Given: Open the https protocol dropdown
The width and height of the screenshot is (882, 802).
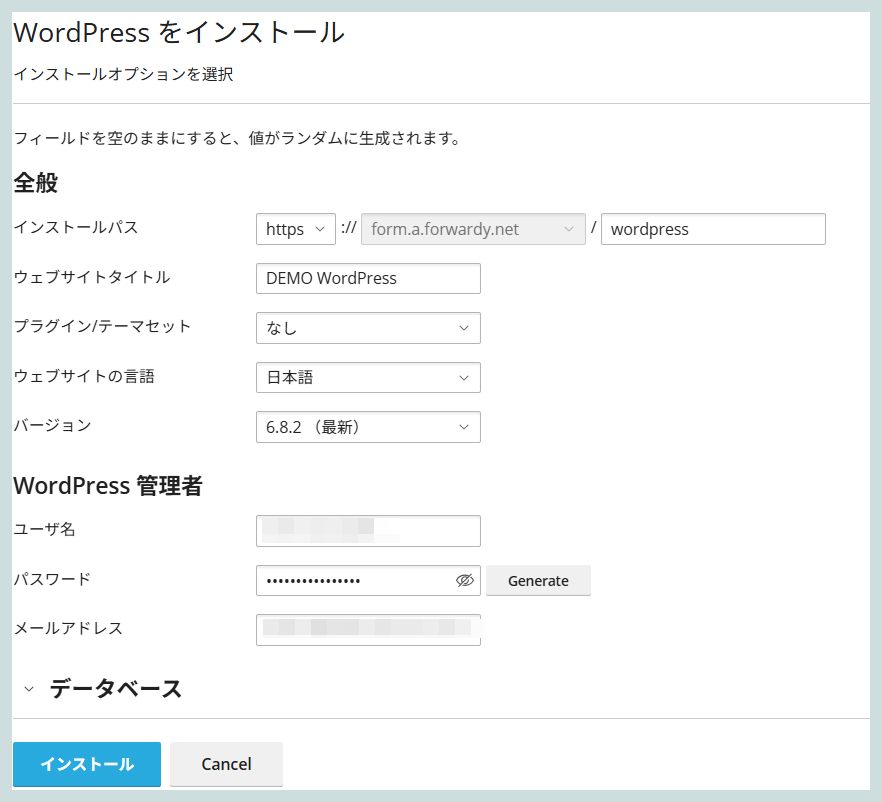Looking at the screenshot, I should [295, 229].
